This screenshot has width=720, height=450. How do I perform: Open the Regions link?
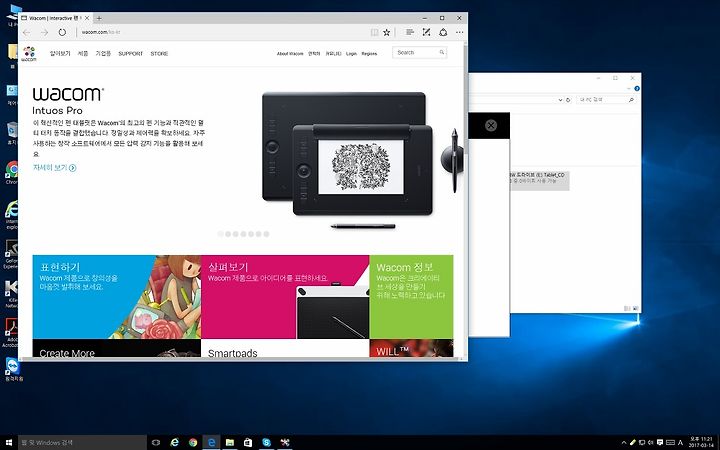click(x=369, y=54)
